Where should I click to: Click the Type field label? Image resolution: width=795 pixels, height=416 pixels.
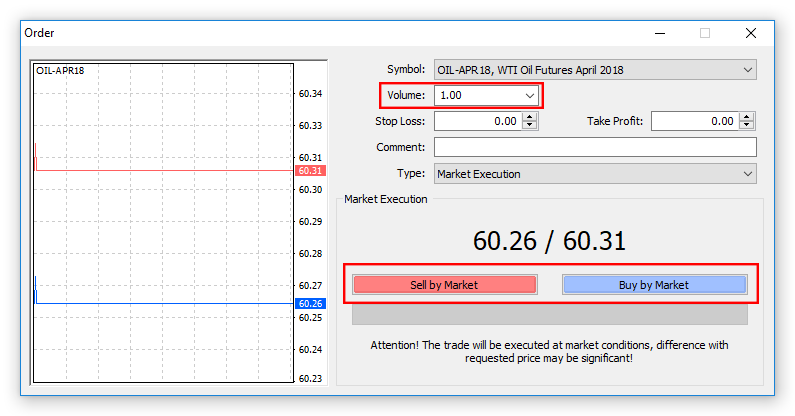point(411,174)
